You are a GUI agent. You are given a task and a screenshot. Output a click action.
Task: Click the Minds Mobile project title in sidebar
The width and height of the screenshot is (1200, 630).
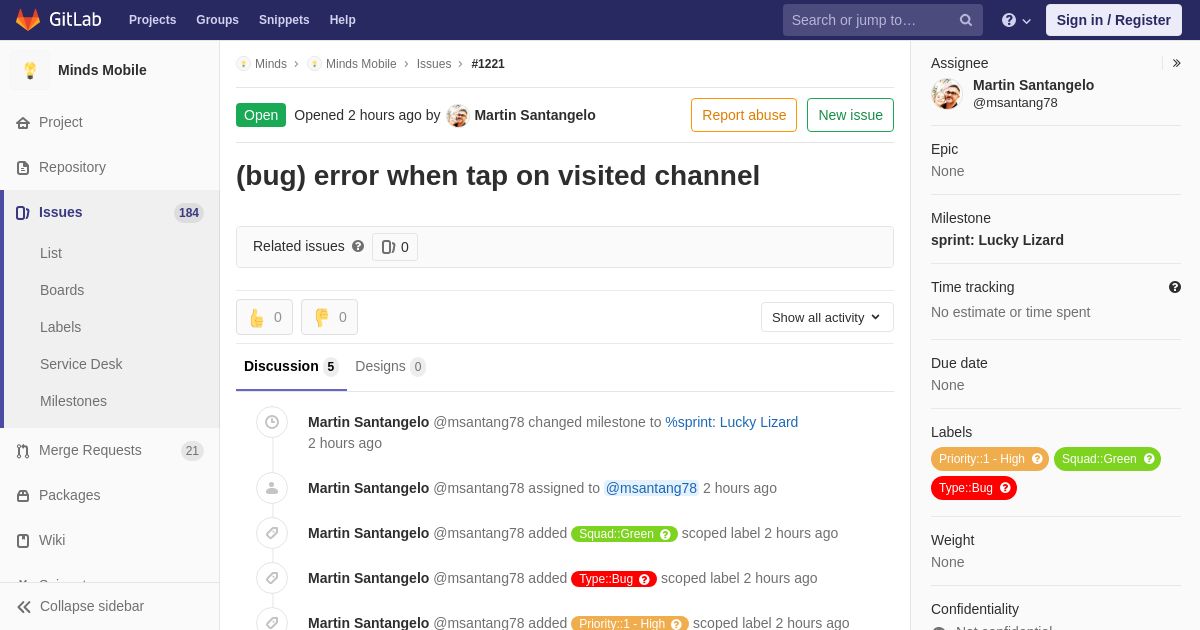(x=102, y=70)
